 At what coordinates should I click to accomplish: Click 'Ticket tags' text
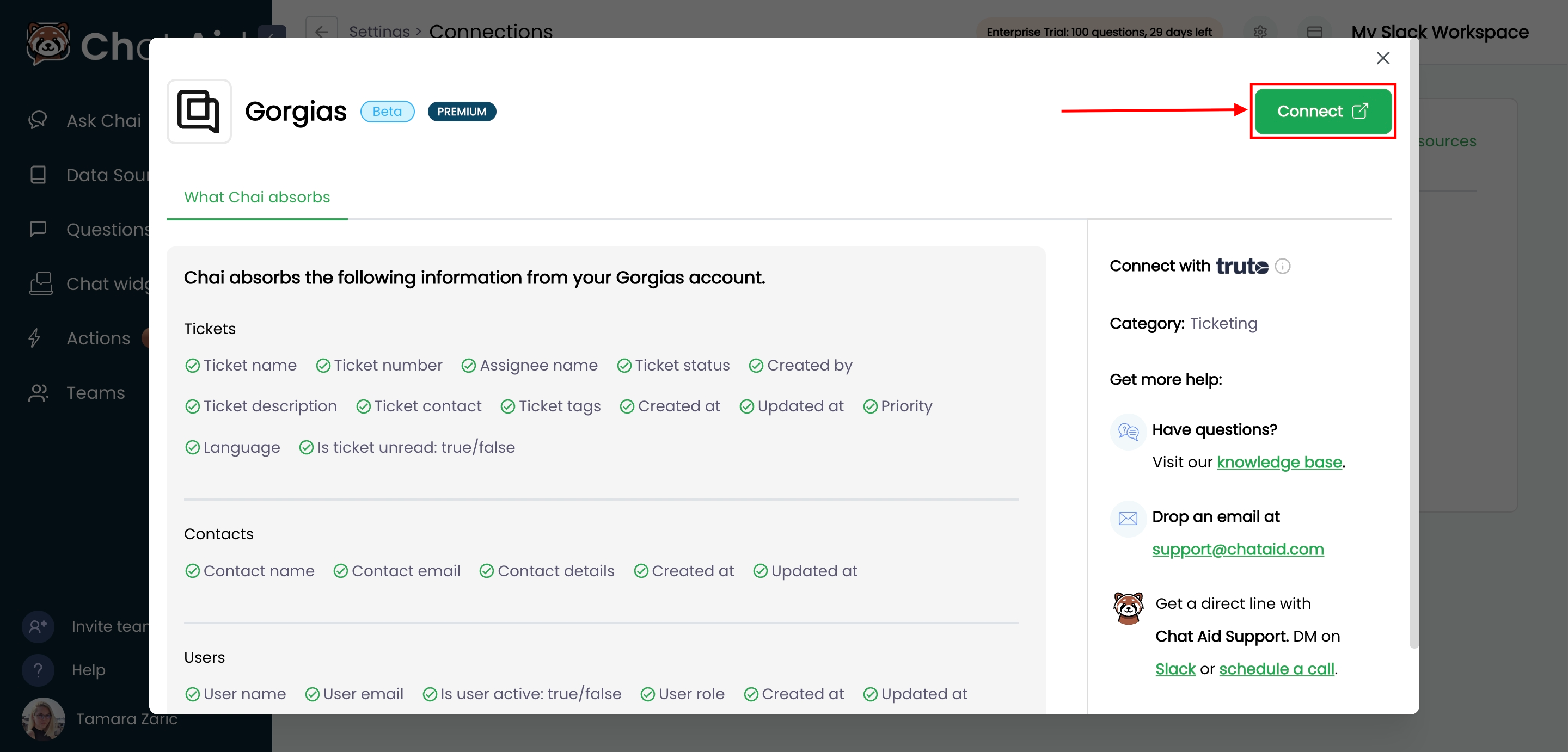pyautogui.click(x=559, y=406)
